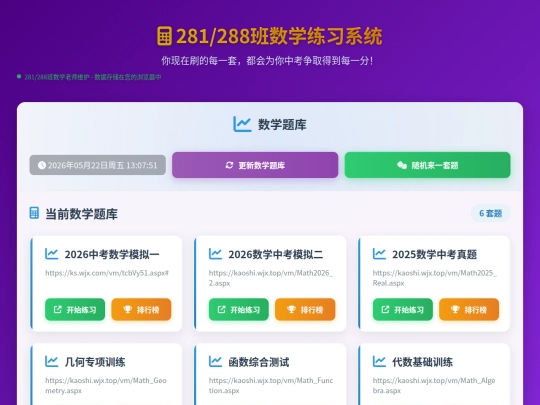Start practice for 2026中考数学模拟一
The width and height of the screenshot is (540, 405).
tap(75, 309)
